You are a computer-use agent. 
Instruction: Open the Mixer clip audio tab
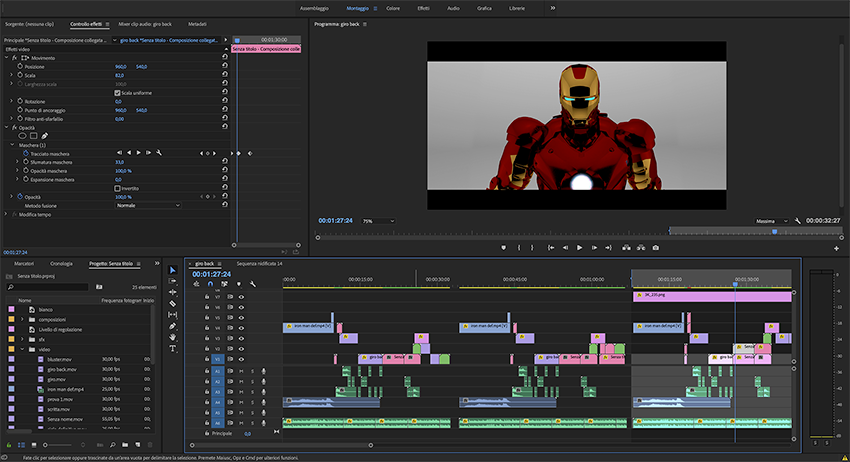tap(145, 24)
